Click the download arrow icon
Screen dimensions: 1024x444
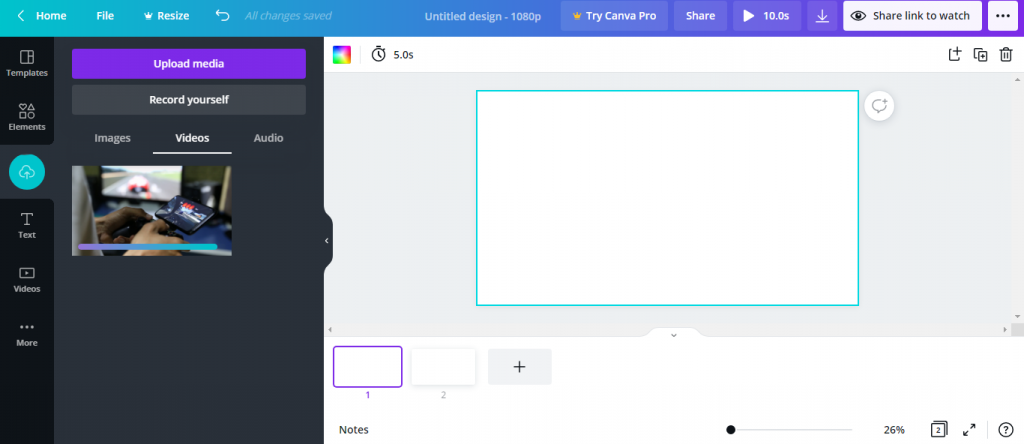pyautogui.click(x=822, y=16)
